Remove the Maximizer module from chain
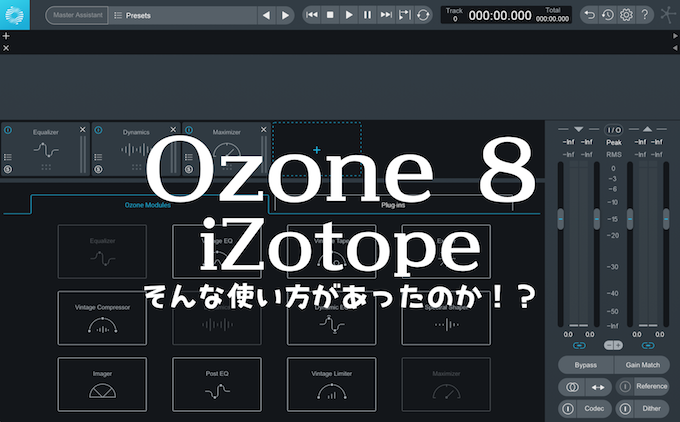The width and height of the screenshot is (680, 422). point(264,130)
